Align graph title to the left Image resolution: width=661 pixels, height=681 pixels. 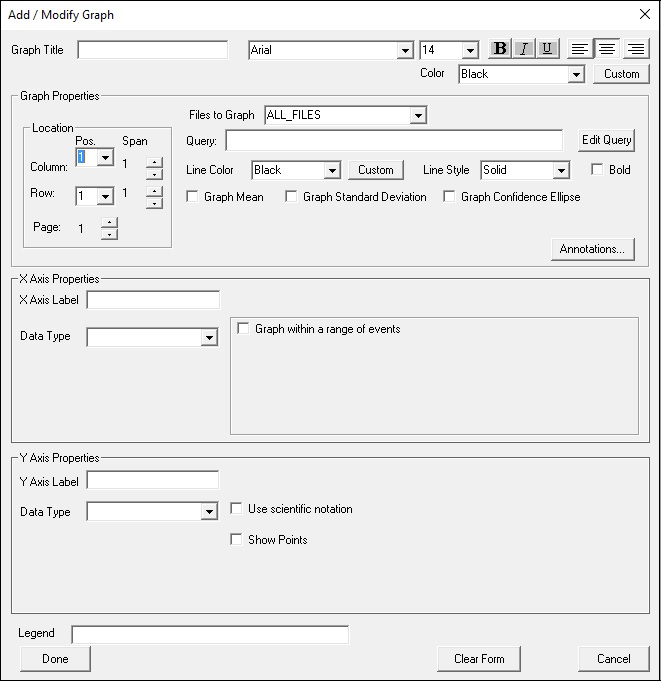click(x=579, y=49)
